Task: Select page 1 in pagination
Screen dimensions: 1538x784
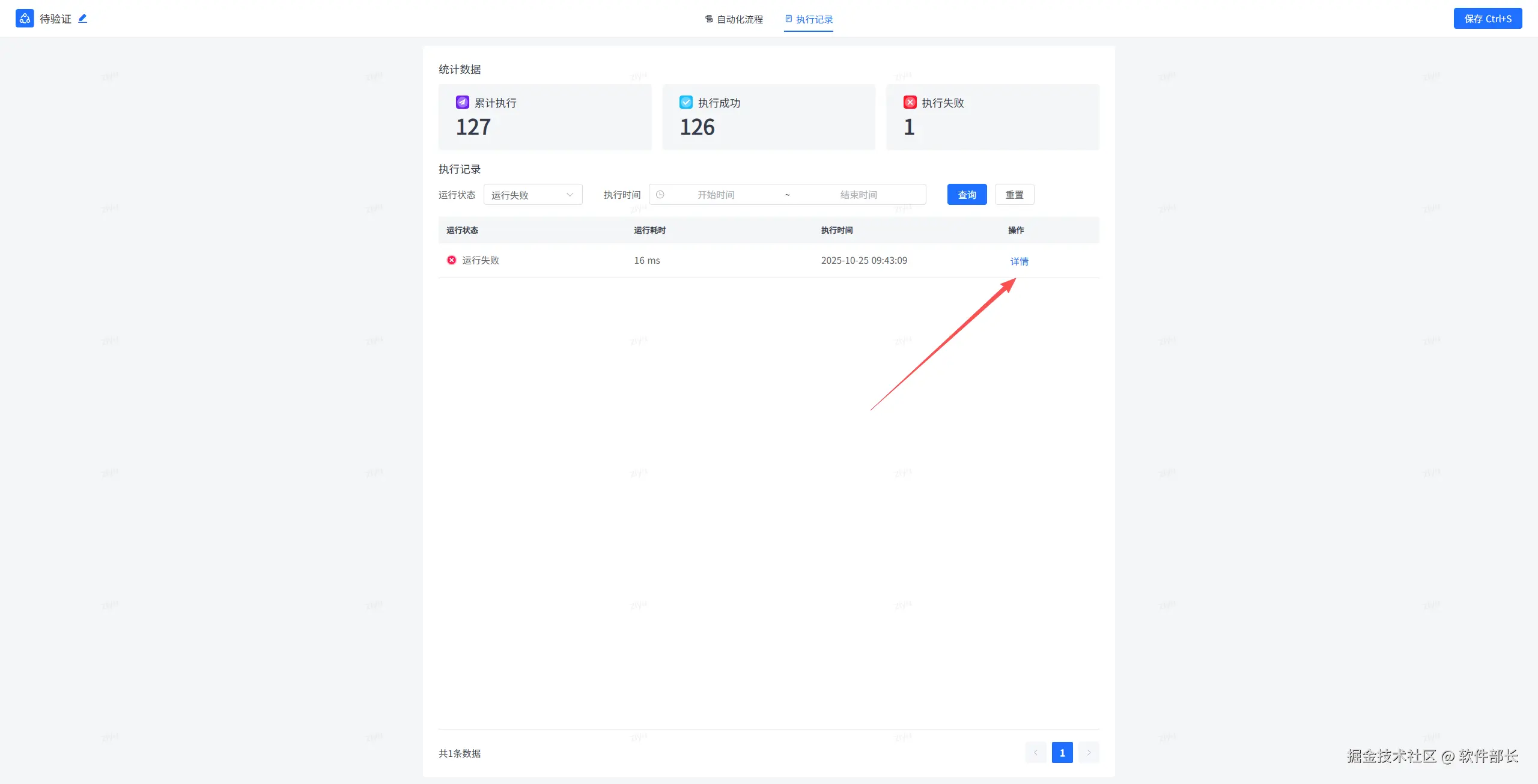Action: coord(1062,753)
